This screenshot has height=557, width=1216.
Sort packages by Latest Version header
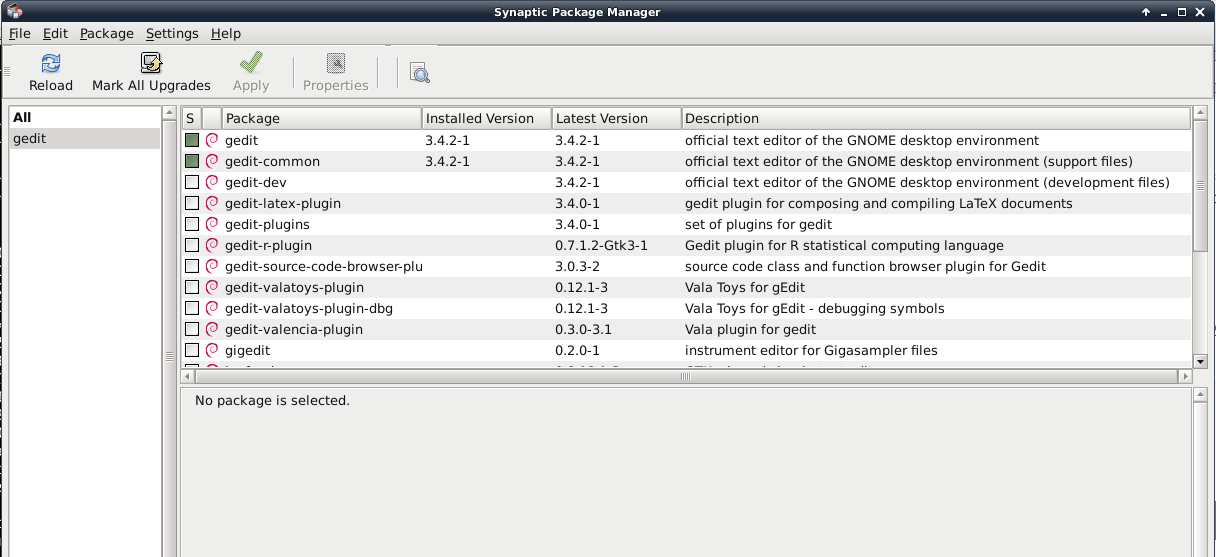click(x=616, y=118)
